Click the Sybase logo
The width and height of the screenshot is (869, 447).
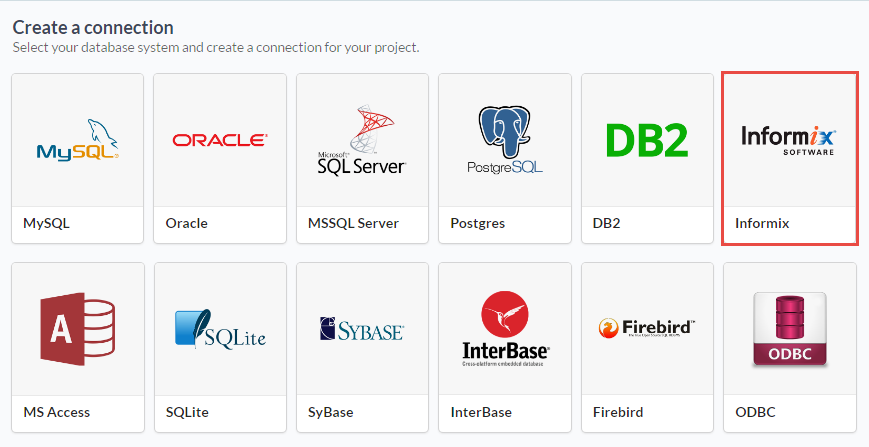[362, 329]
